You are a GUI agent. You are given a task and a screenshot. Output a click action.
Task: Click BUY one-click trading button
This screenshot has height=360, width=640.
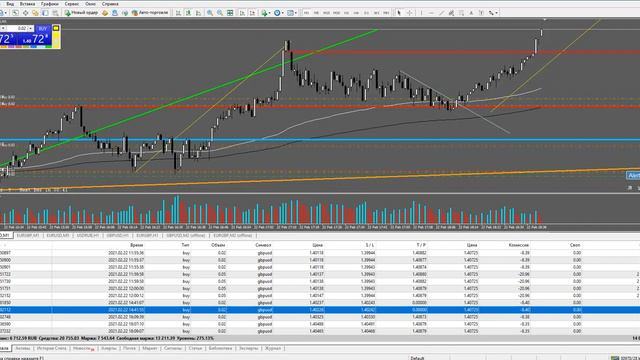click(x=43, y=29)
